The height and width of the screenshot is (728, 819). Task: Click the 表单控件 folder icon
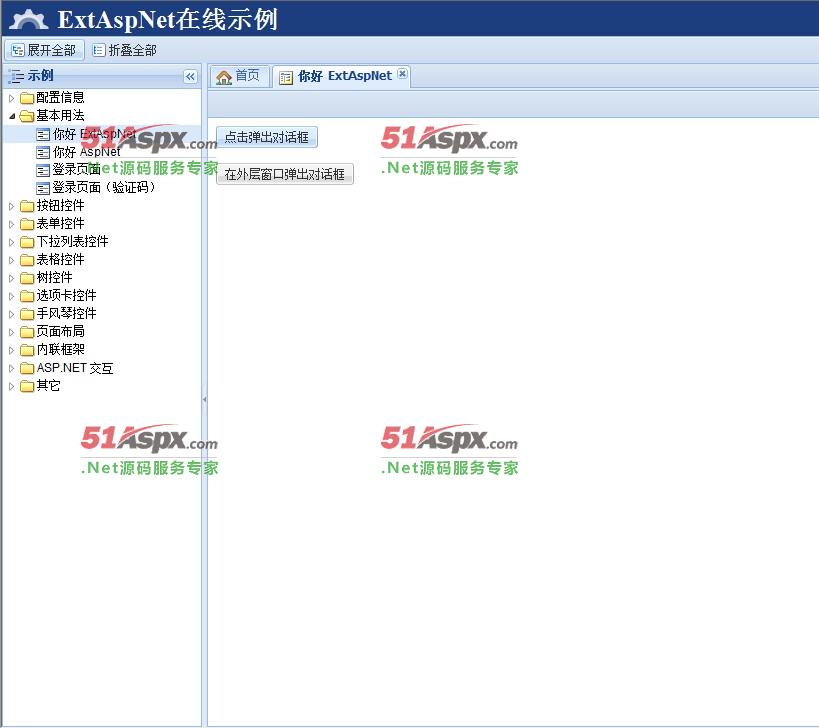27,225
